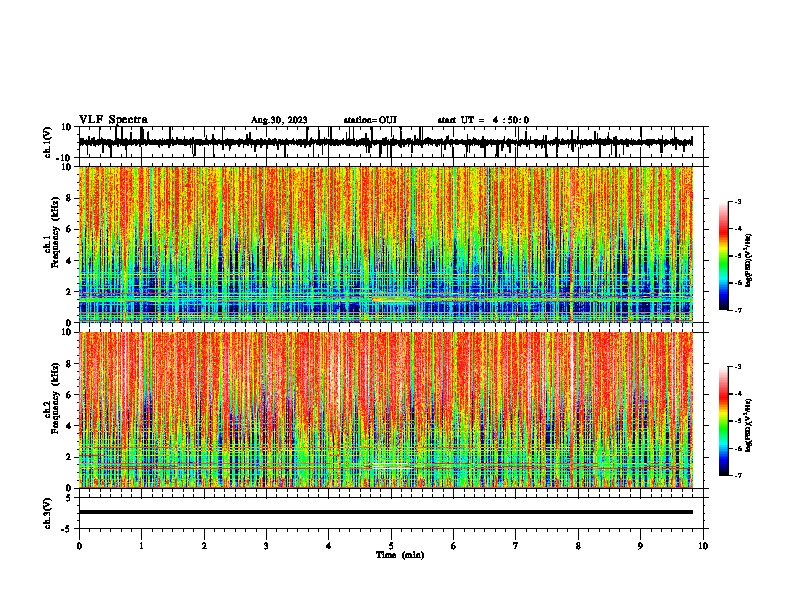
Task: Click the ch.3(V) axis label
Action: point(48,513)
